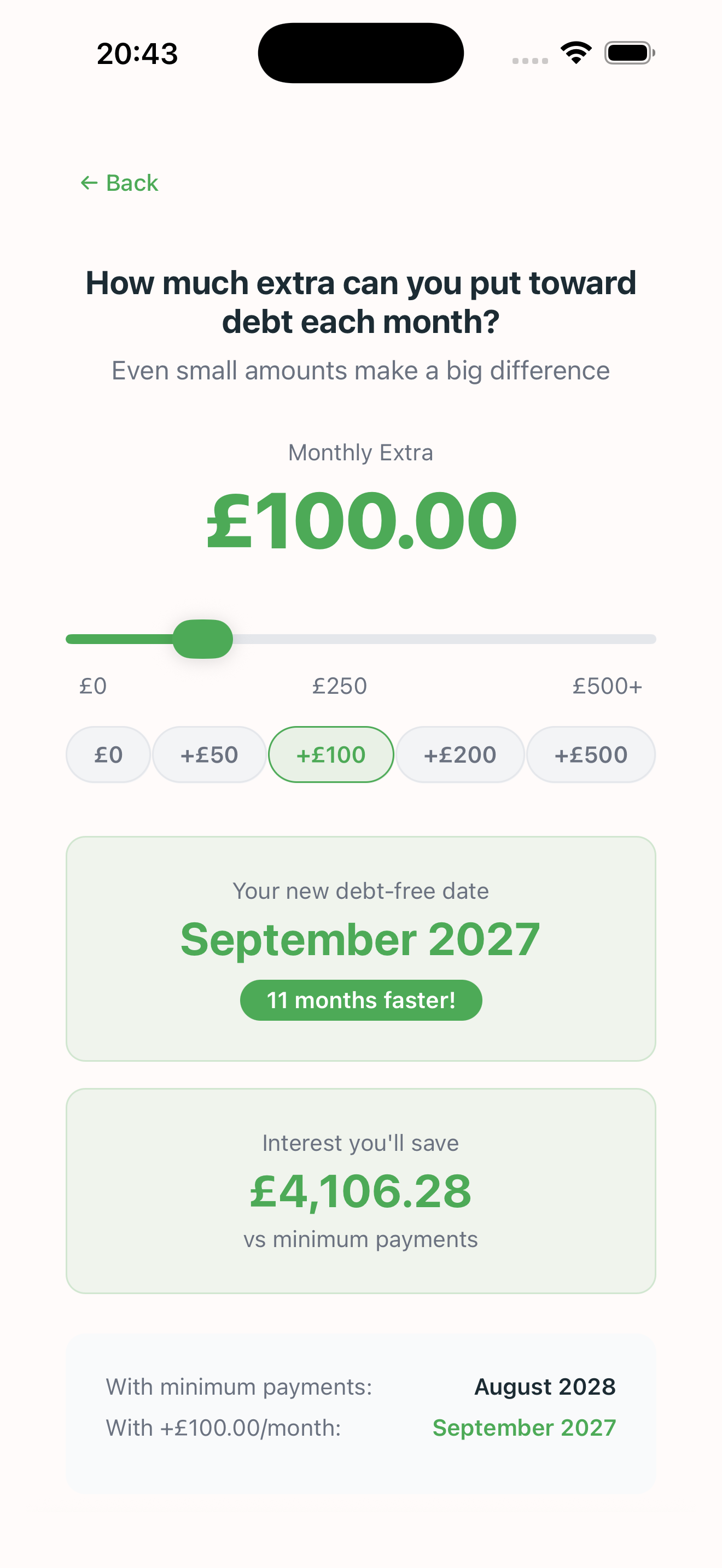
Task: Tap the green September 2027 comparison date
Action: tap(524, 1427)
